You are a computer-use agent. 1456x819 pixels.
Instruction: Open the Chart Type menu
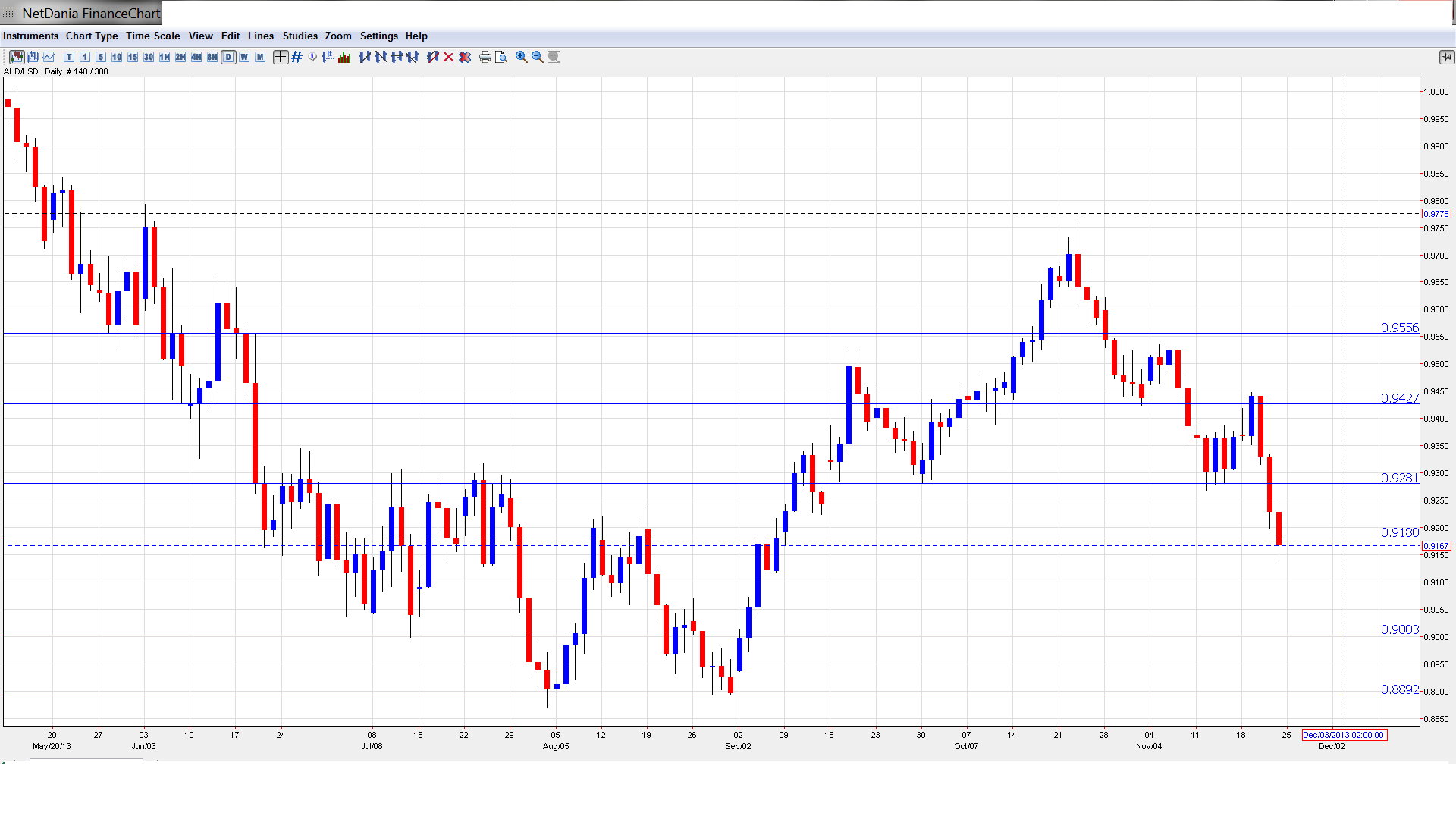[x=92, y=36]
